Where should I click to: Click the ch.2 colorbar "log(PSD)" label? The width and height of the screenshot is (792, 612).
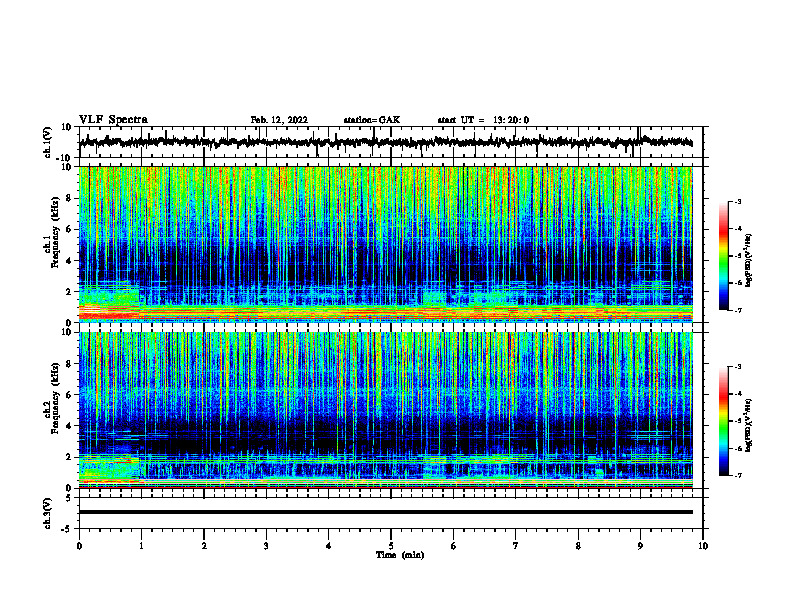click(x=749, y=426)
